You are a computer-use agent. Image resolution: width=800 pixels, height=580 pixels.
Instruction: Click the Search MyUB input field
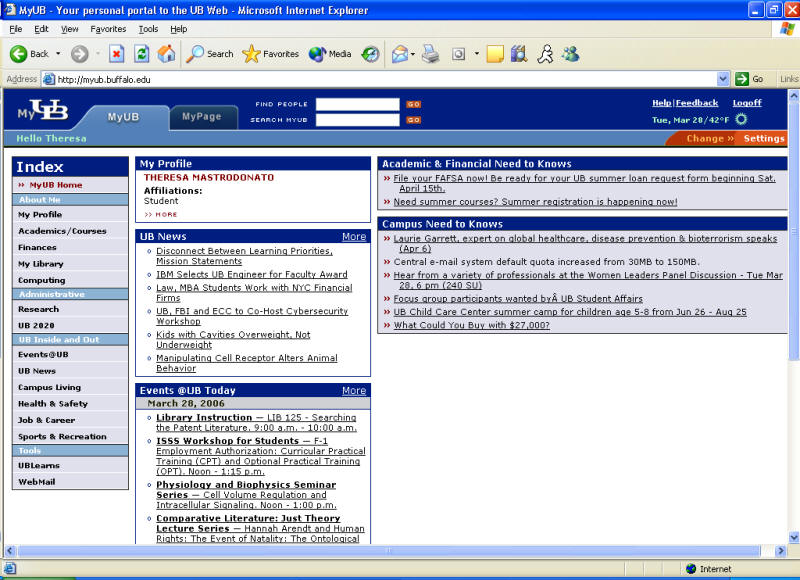[x=358, y=120]
